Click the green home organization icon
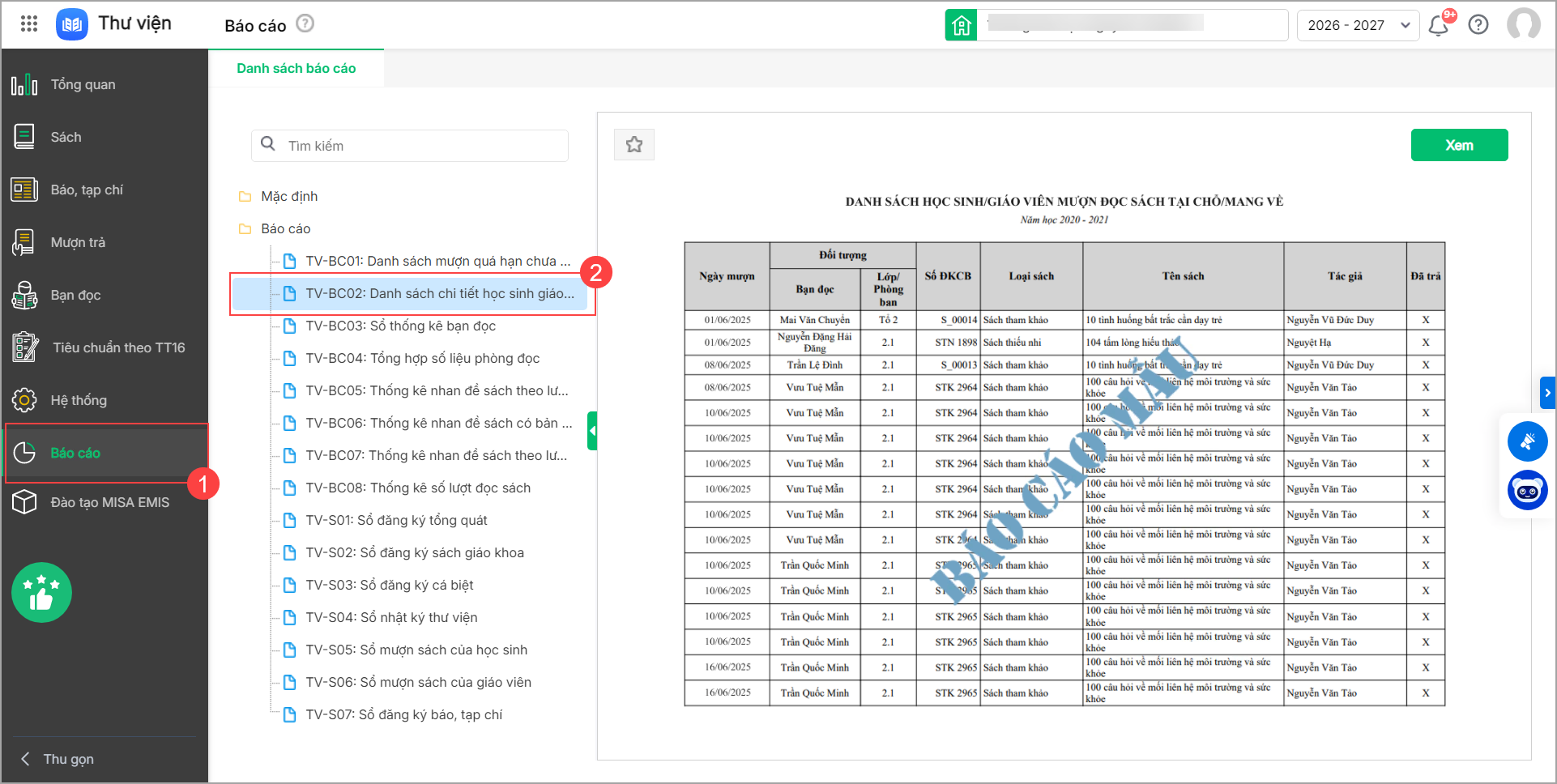The height and width of the screenshot is (784, 1557). coord(961,25)
